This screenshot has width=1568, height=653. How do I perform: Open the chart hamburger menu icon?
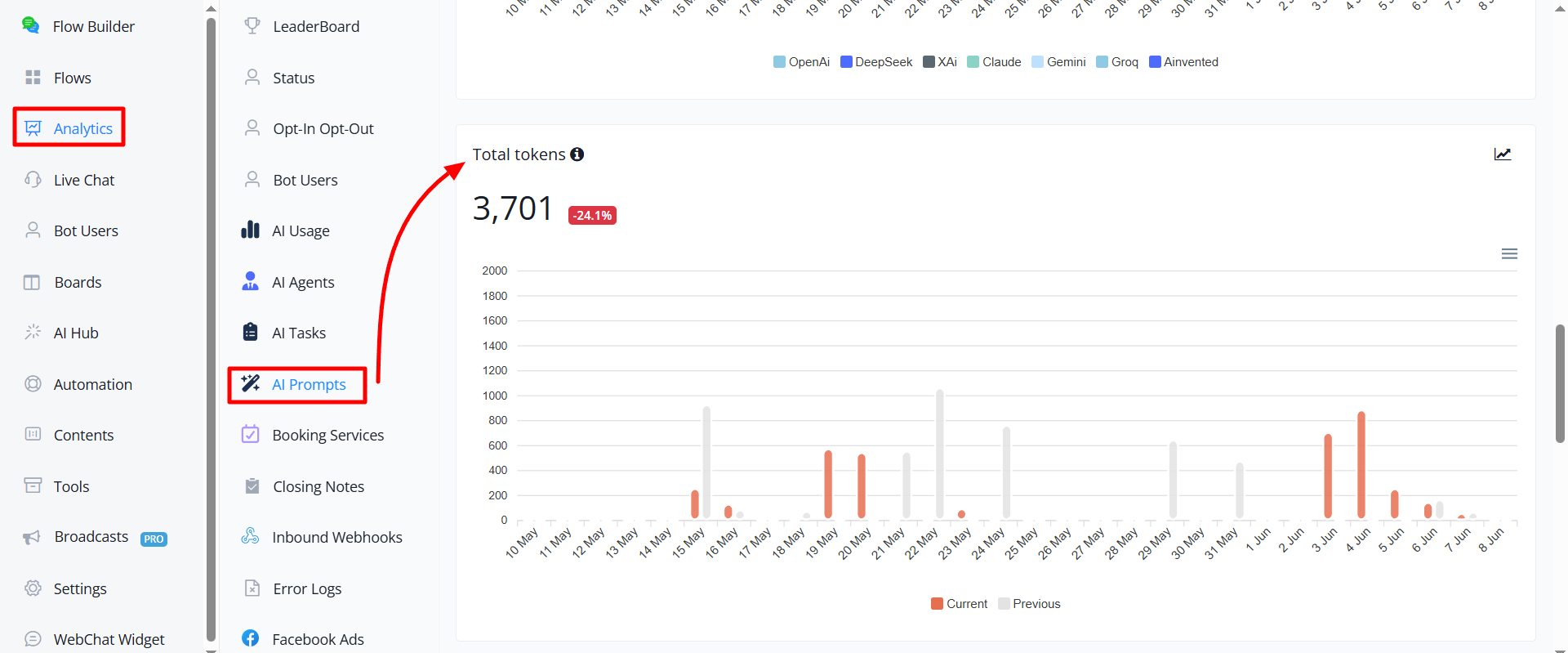(1509, 254)
